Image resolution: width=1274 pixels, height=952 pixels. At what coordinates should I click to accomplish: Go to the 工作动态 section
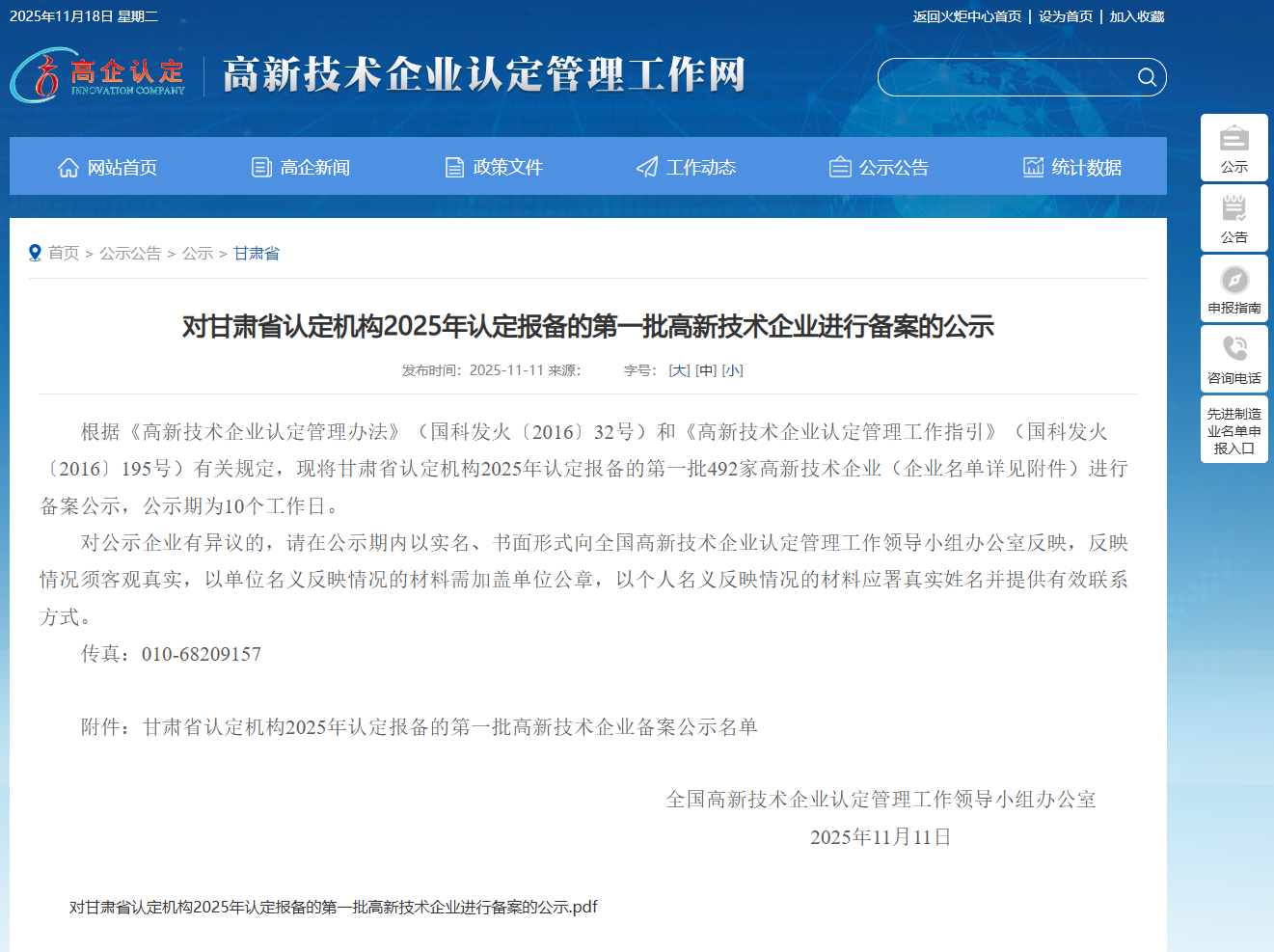click(x=686, y=168)
